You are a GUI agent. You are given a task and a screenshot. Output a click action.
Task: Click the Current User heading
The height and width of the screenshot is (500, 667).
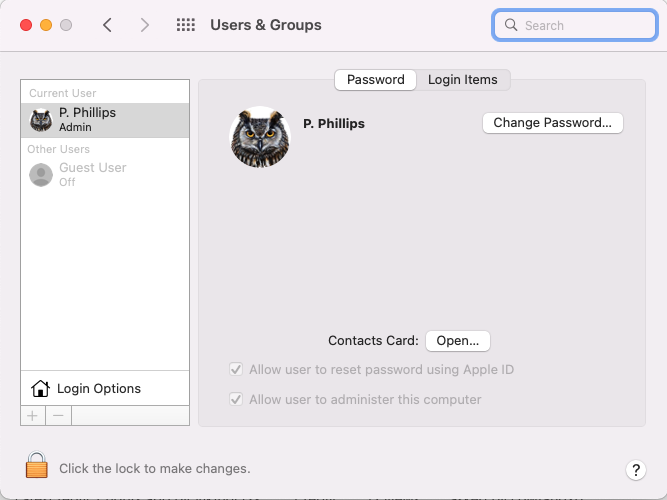(63, 93)
